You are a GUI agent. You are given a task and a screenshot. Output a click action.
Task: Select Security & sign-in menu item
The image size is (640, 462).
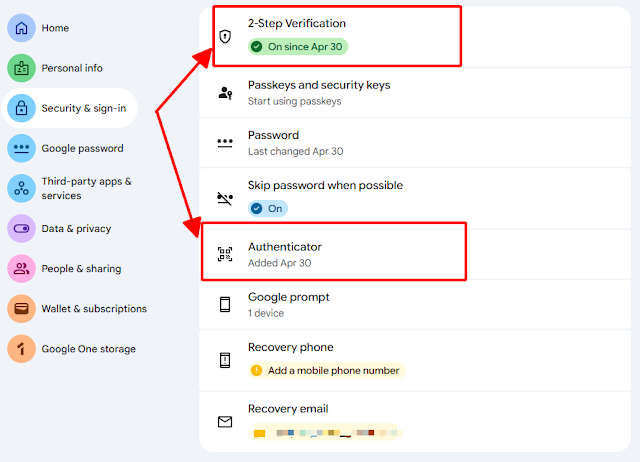(x=84, y=108)
